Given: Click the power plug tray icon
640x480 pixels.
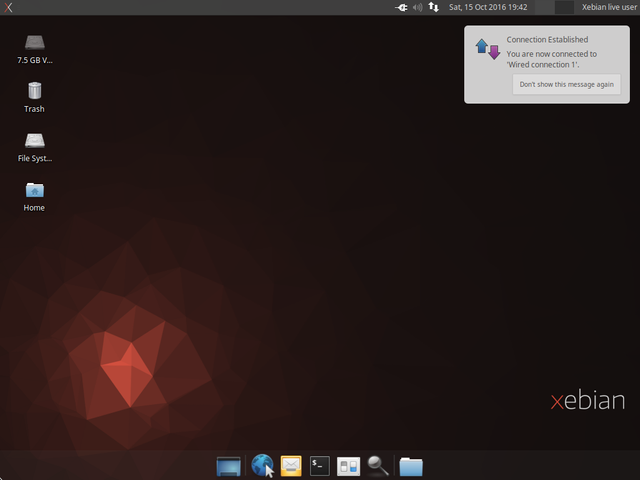Looking at the screenshot, I should [x=401, y=7].
